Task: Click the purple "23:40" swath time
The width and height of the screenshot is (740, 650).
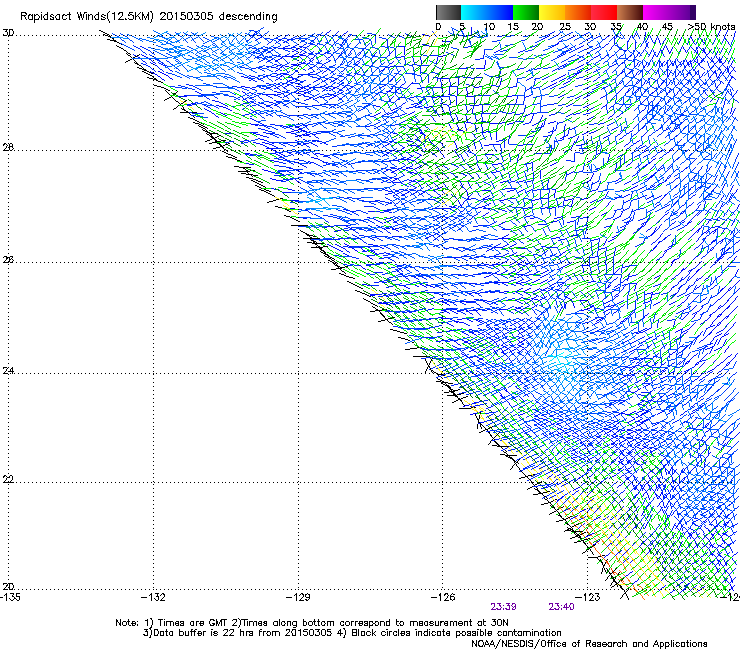Action: click(561, 607)
